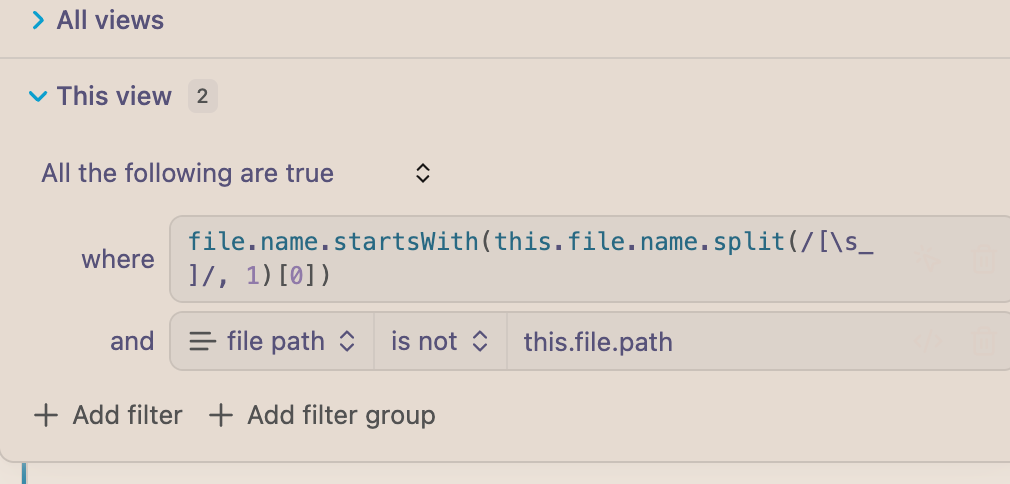
Task: Delete the file path filter with trash icon
Action: 984,342
